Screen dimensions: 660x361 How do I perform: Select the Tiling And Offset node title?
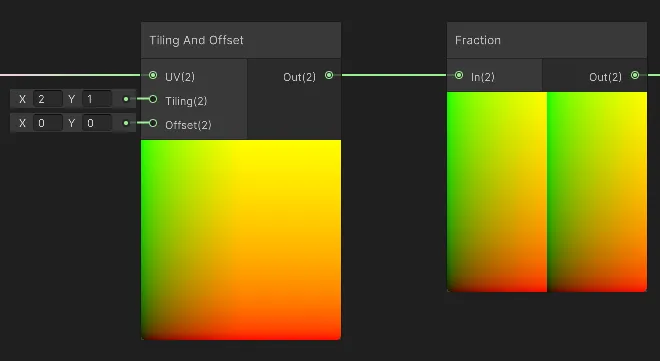click(196, 40)
